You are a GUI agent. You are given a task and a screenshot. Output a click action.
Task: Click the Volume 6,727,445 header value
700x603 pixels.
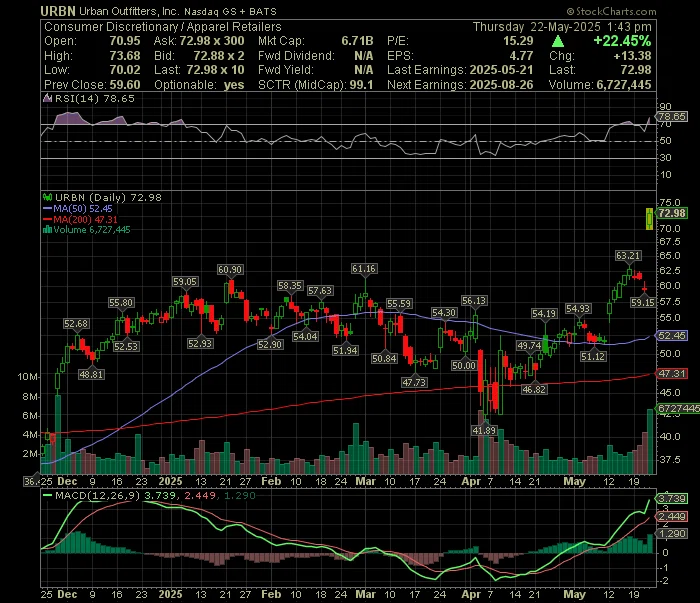tap(624, 85)
